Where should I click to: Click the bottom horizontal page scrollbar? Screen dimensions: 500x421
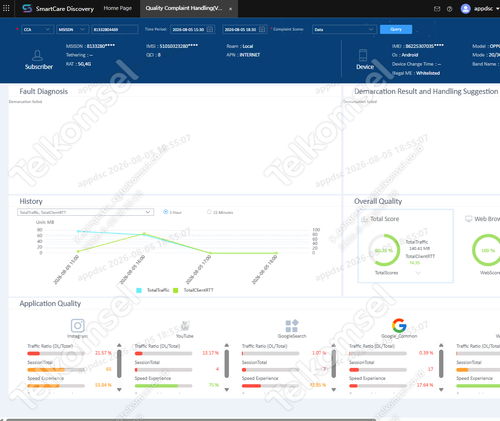191,420
